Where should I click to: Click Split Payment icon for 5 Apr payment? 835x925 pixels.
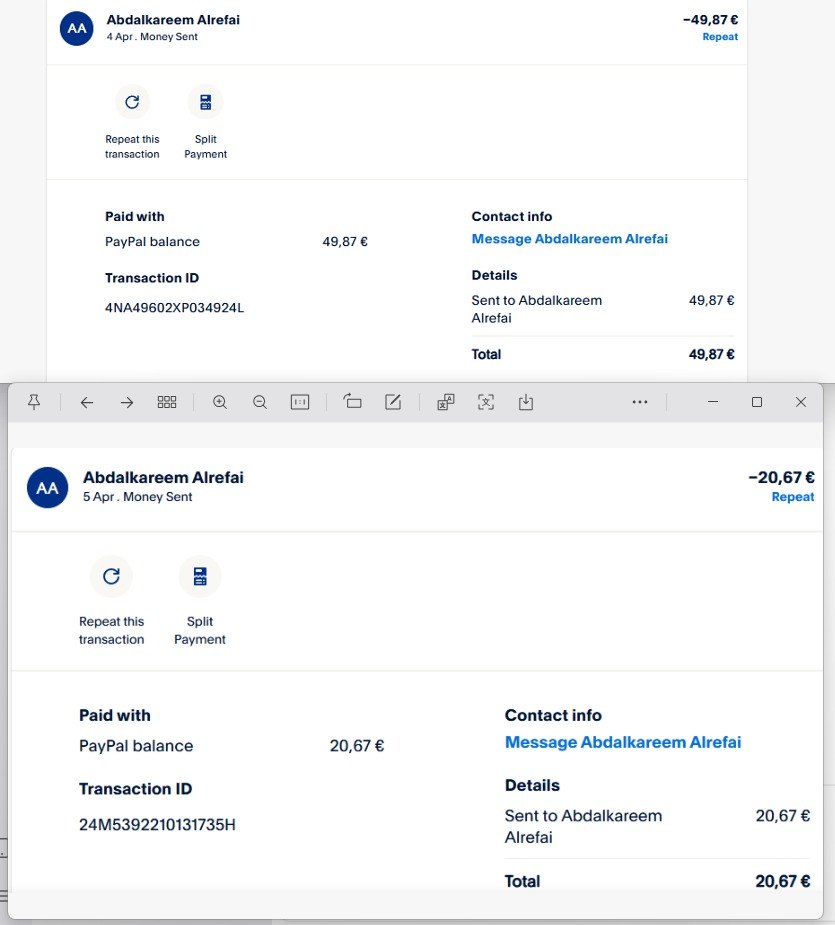click(x=200, y=576)
